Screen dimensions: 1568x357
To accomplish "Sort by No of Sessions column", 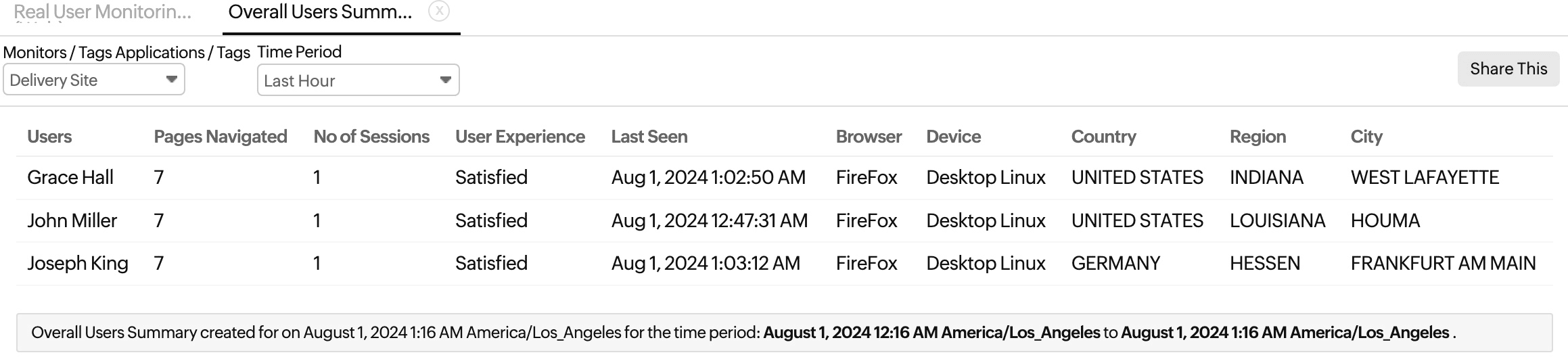I will pyautogui.click(x=371, y=137).
